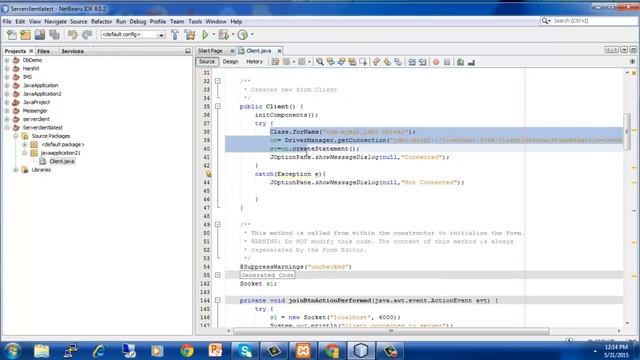Expand the Generated Code fold at line 55
Image resolution: width=640 pixels, height=360 pixels.
tap(218, 275)
